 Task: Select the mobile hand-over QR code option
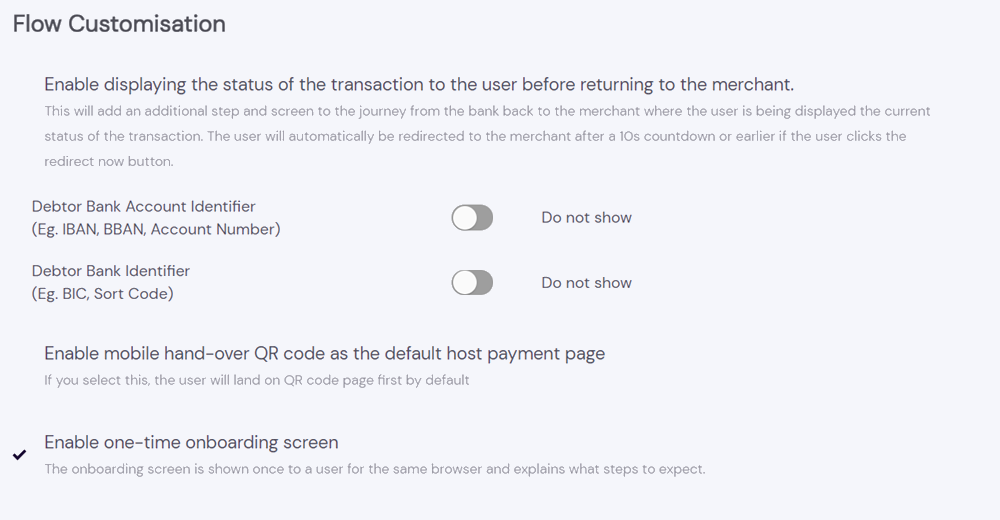[324, 353]
